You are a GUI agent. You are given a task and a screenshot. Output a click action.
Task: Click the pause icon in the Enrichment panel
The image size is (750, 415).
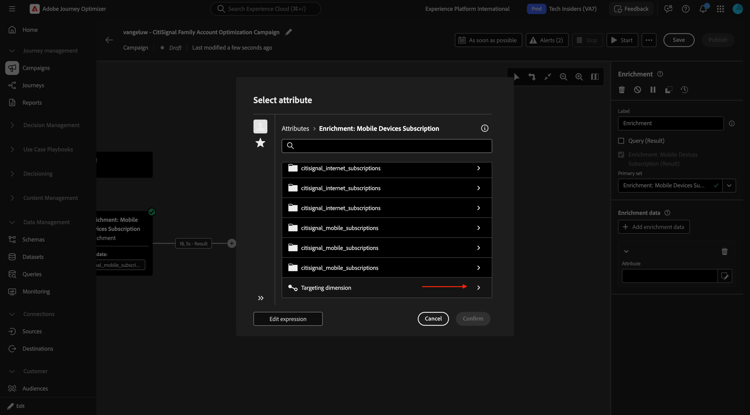(x=653, y=90)
